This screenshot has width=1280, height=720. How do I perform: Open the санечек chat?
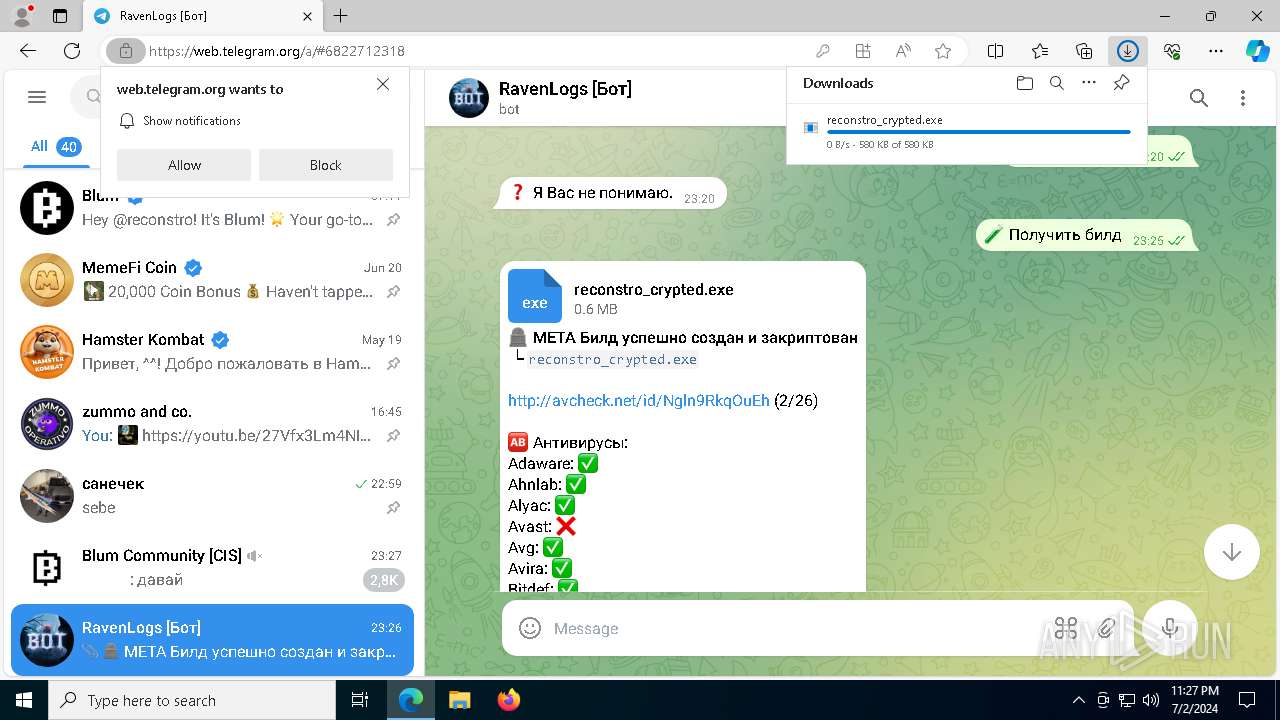pyautogui.click(x=212, y=496)
